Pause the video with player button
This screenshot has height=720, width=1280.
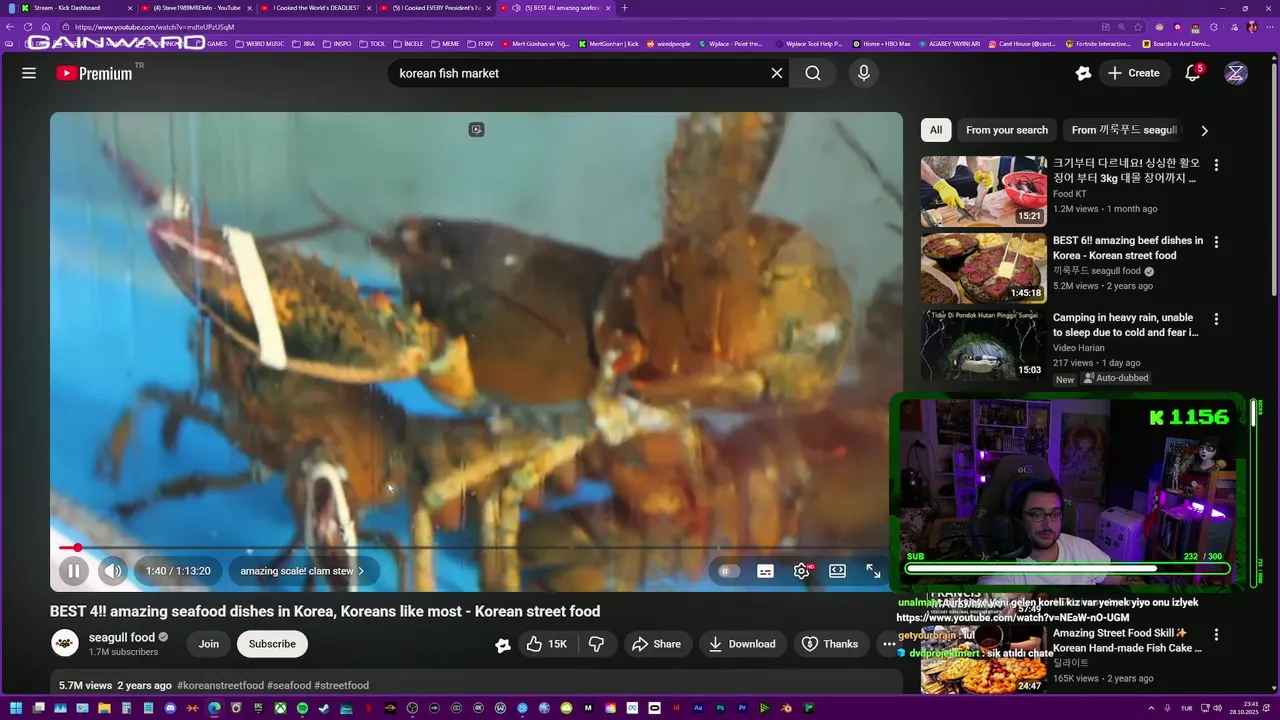pos(73,571)
